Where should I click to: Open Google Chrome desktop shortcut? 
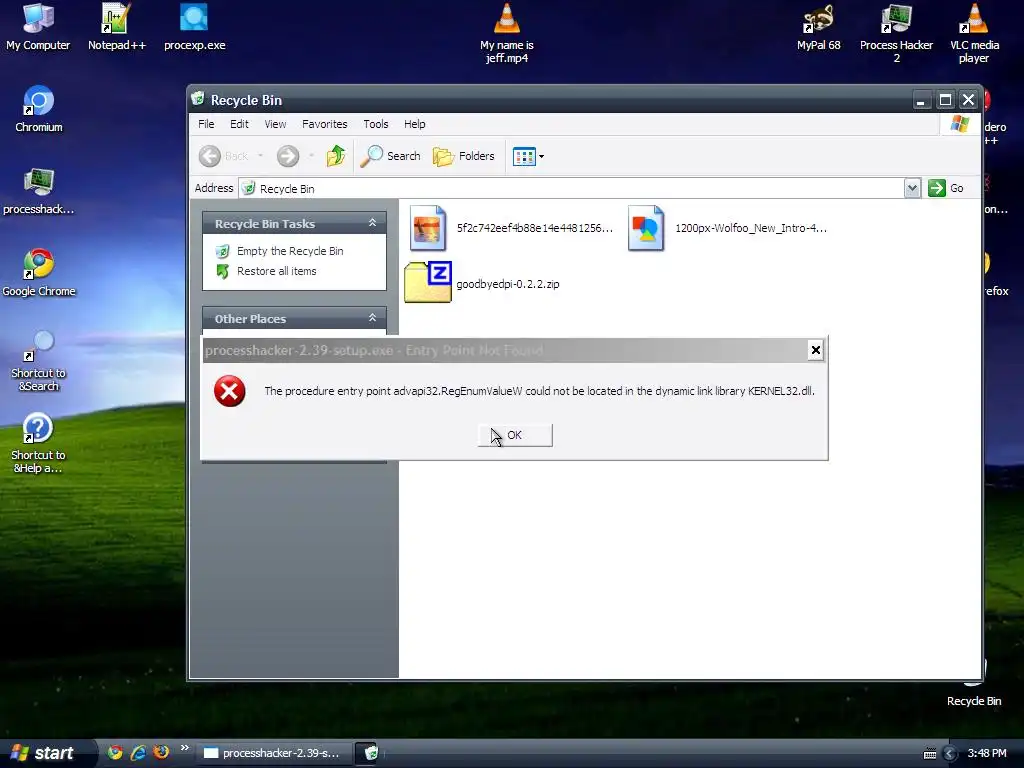coord(39,272)
